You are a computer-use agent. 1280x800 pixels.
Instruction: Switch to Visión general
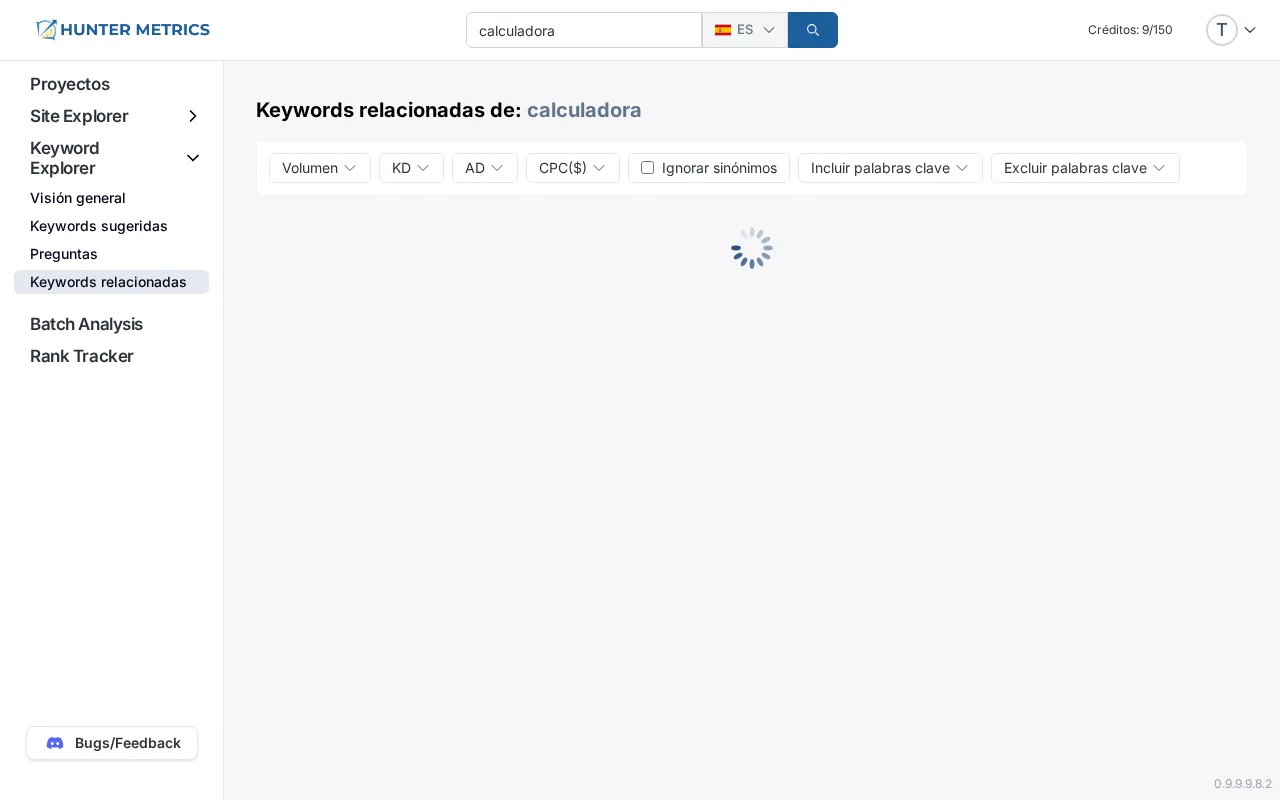77,198
